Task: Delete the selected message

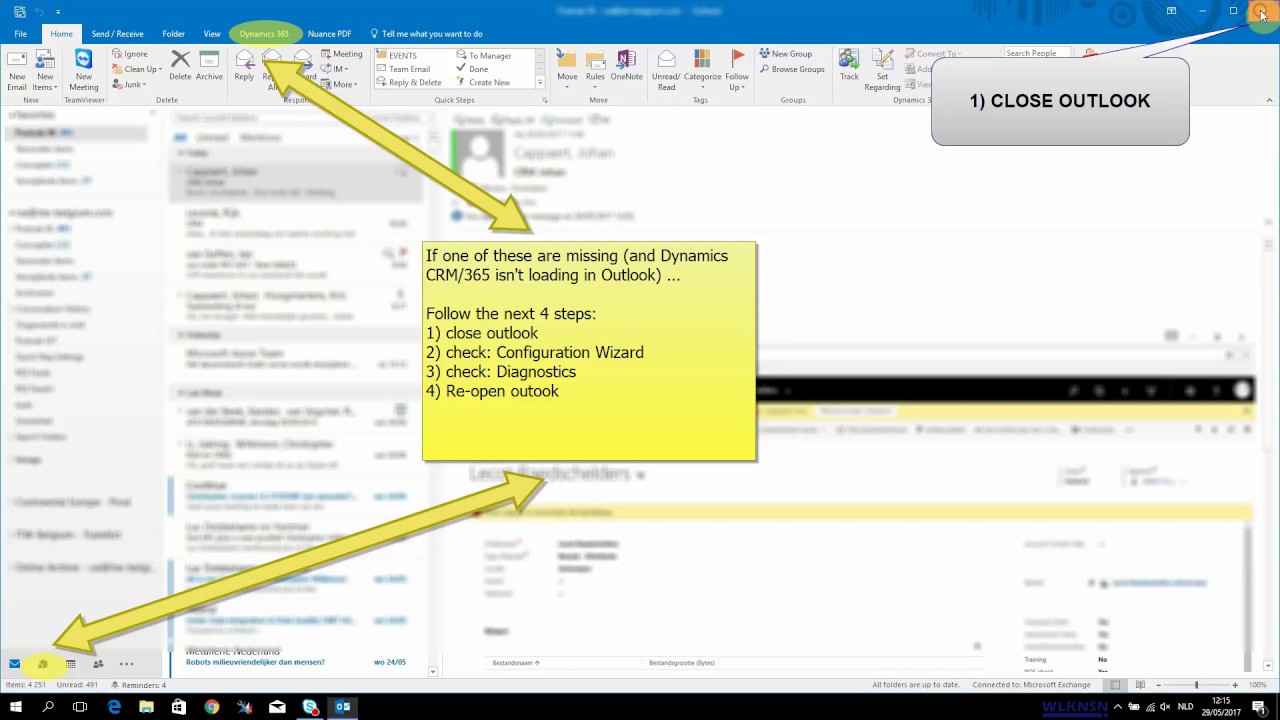Action: [180, 66]
